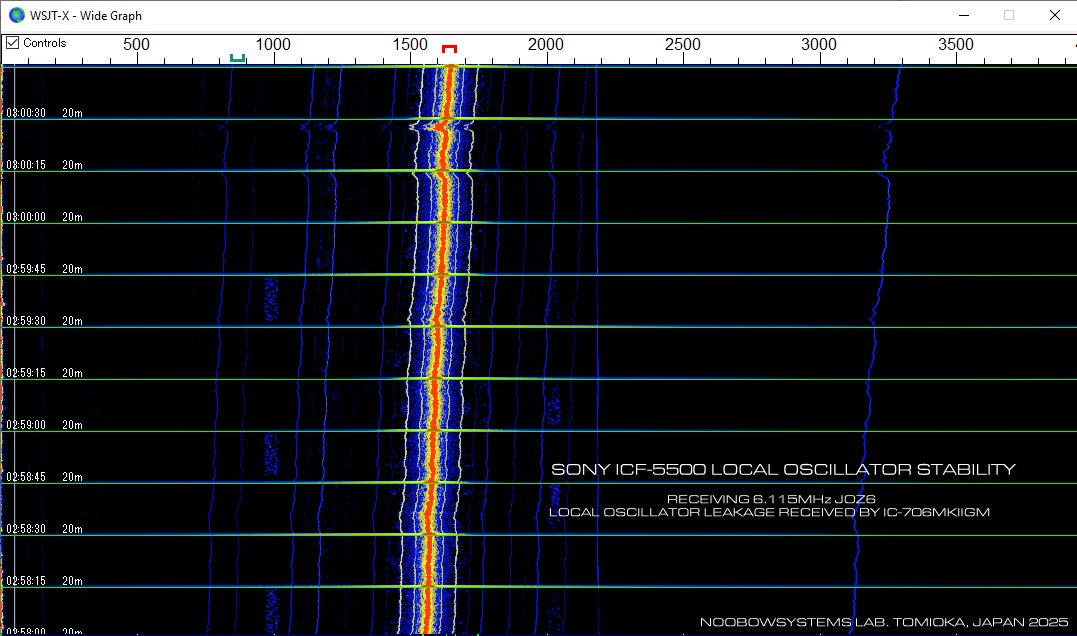Click the 03:00:15 timestamp label
This screenshot has height=636, width=1077.
(x=26, y=165)
